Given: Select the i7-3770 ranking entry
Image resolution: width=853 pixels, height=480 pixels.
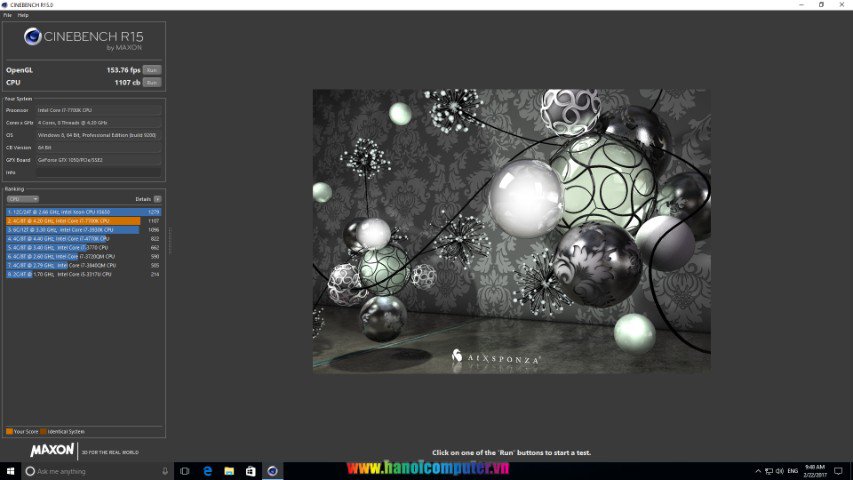Looking at the screenshot, I should pyautogui.click(x=83, y=248).
